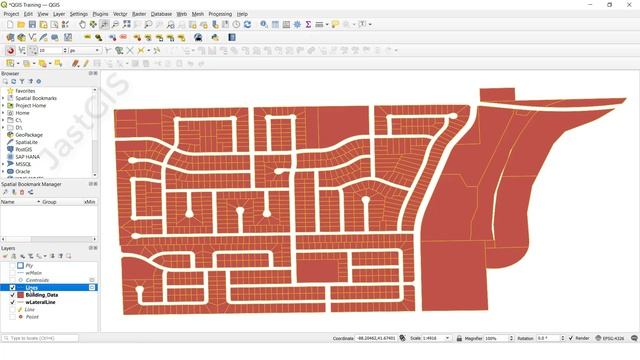Click the New GeoPackage Layer icon
Screen dimensions: 640x360
click(x=21, y=38)
